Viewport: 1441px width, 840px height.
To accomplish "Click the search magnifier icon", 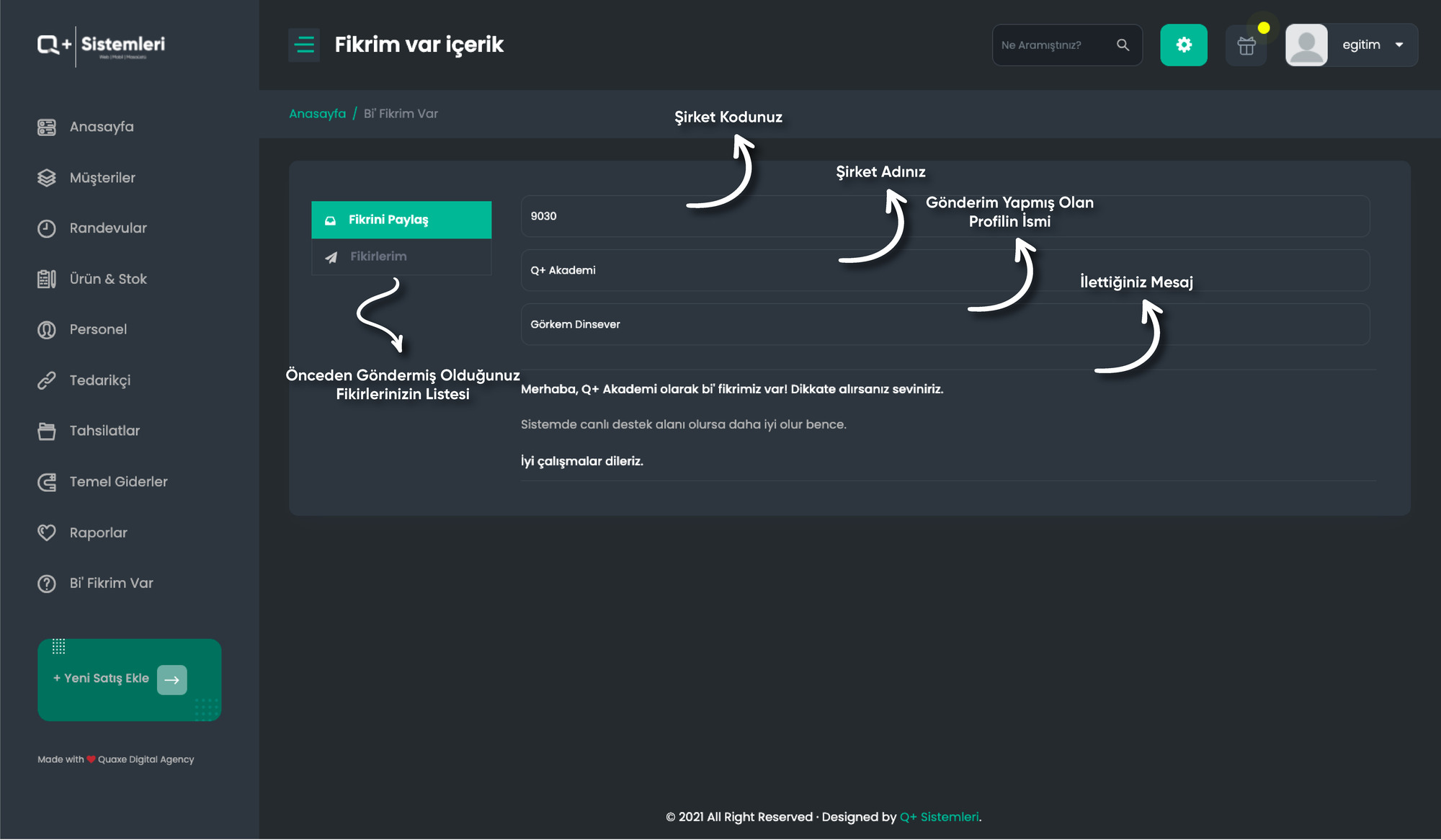I will click(1123, 45).
